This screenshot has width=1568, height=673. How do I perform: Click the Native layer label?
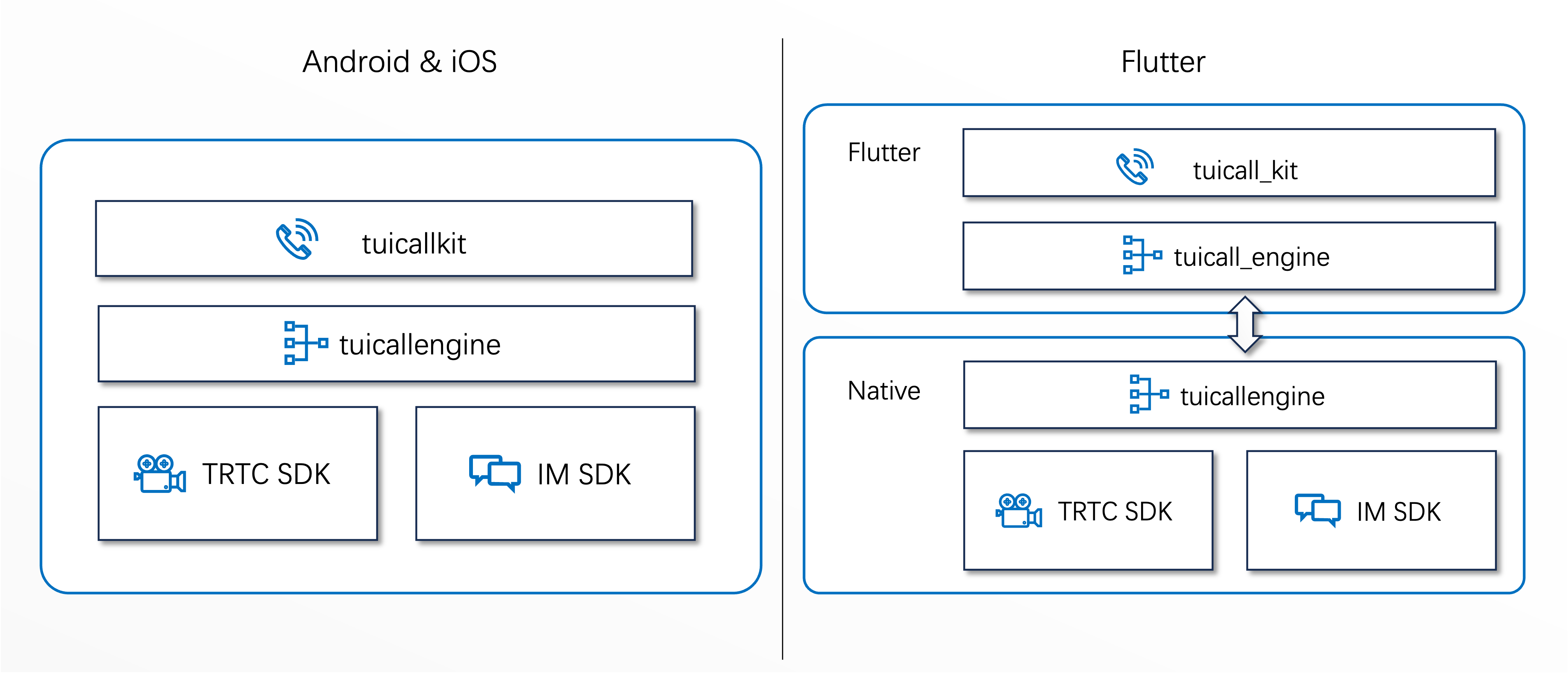click(x=883, y=391)
